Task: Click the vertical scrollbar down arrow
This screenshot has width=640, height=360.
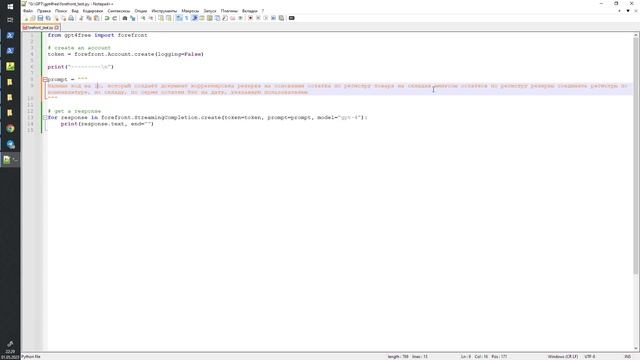Action: click(636, 348)
